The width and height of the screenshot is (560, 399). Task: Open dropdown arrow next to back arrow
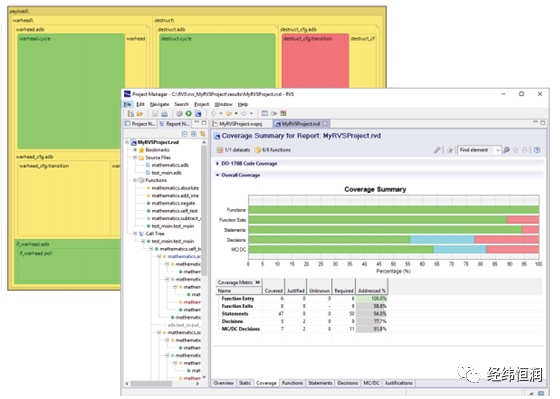point(236,114)
